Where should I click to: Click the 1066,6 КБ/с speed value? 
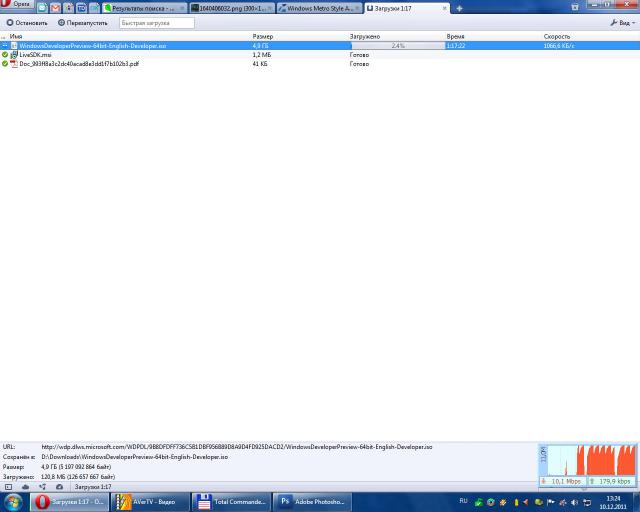click(559, 46)
